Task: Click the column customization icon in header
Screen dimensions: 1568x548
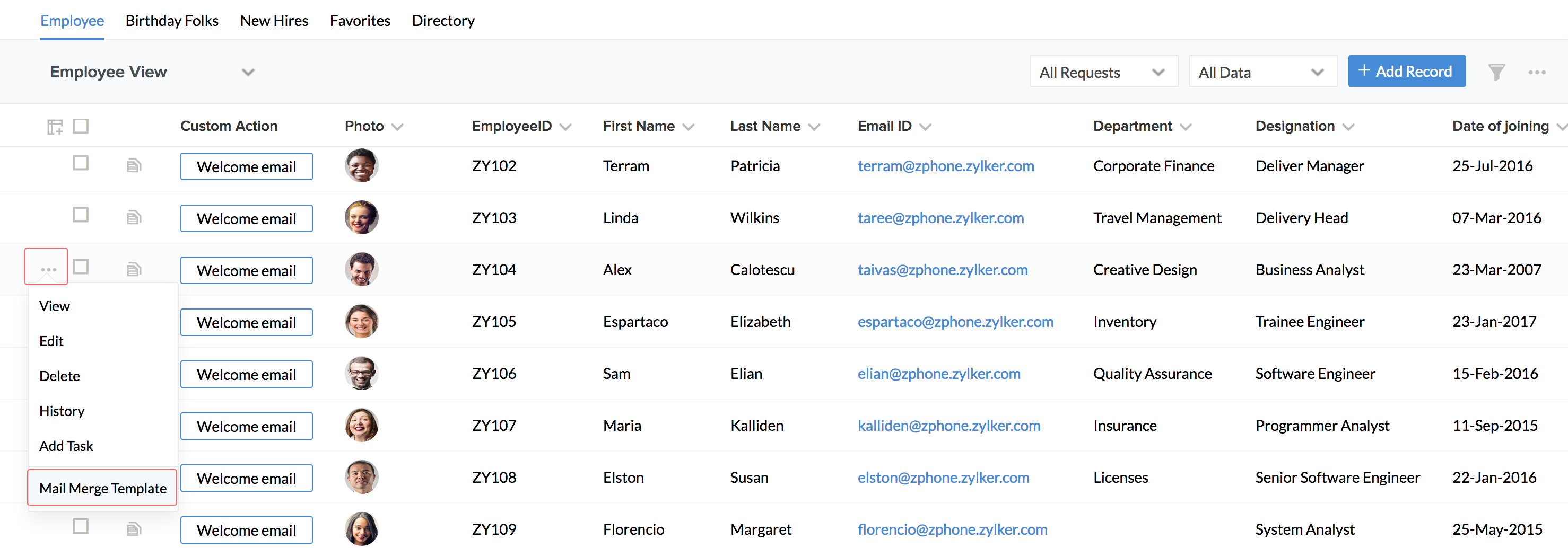Action: pyautogui.click(x=55, y=127)
